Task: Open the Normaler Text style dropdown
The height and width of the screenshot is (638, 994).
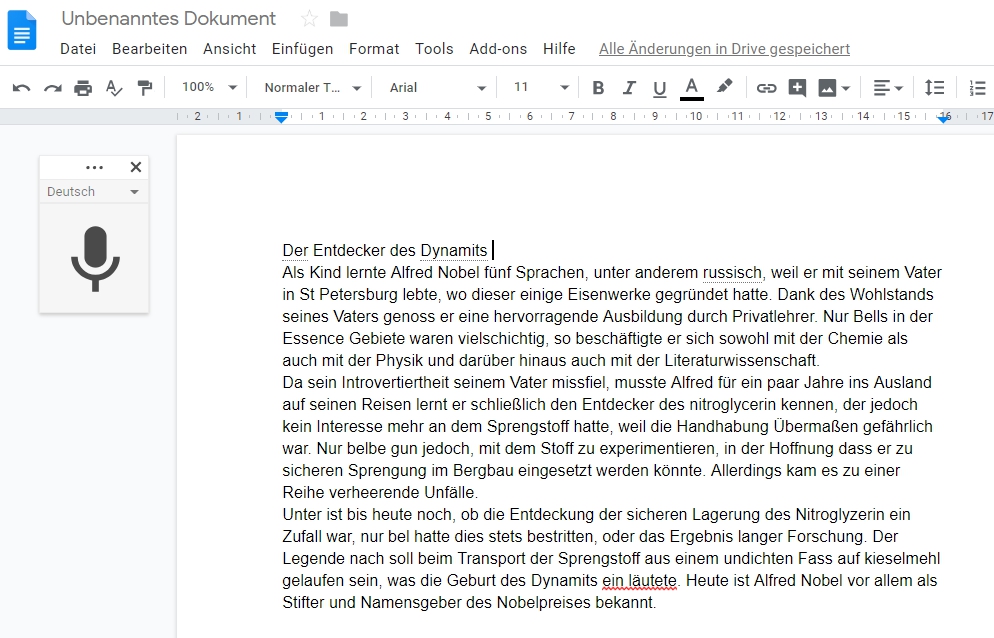Action: coord(313,88)
